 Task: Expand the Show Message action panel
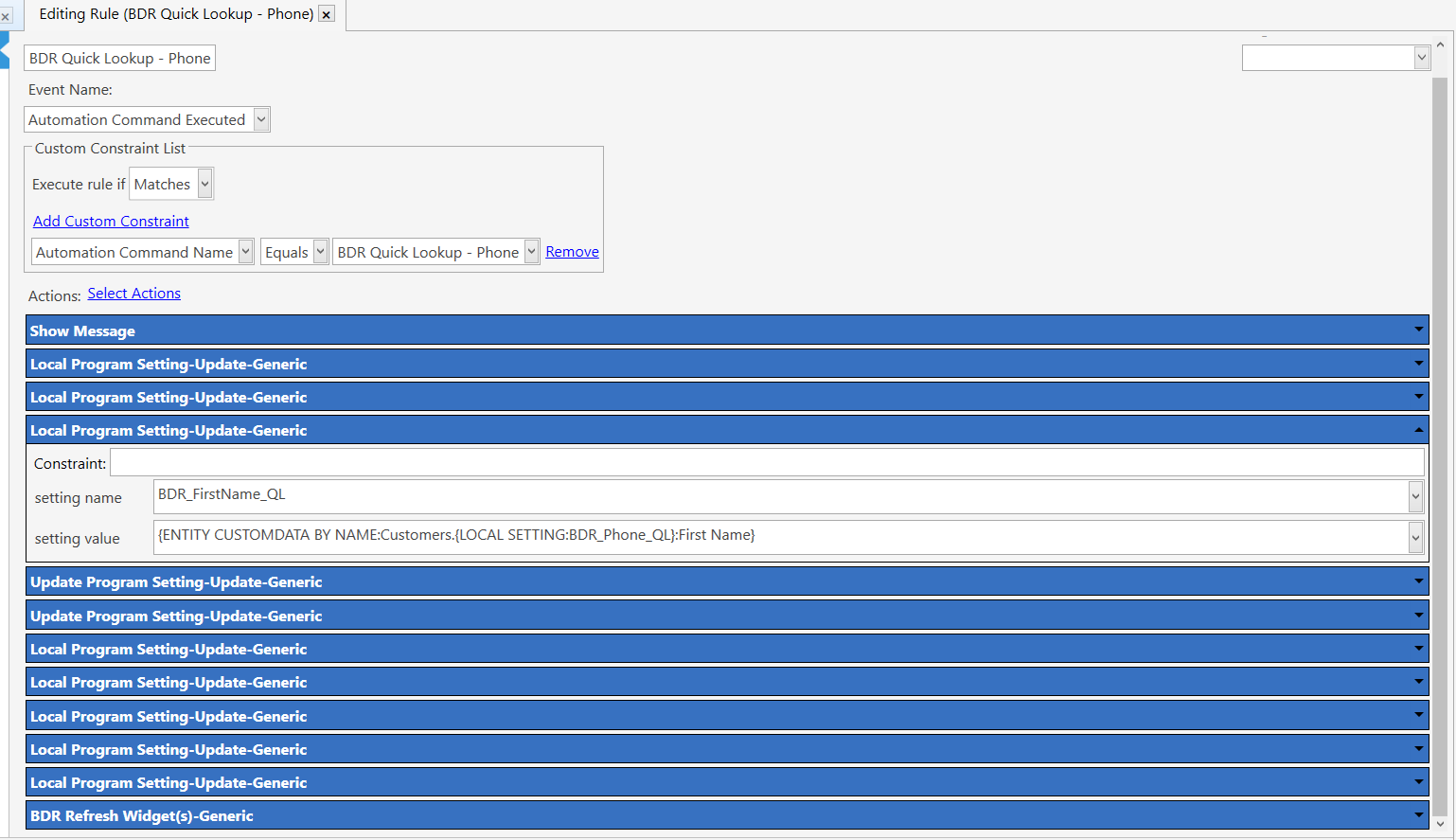click(x=1417, y=330)
